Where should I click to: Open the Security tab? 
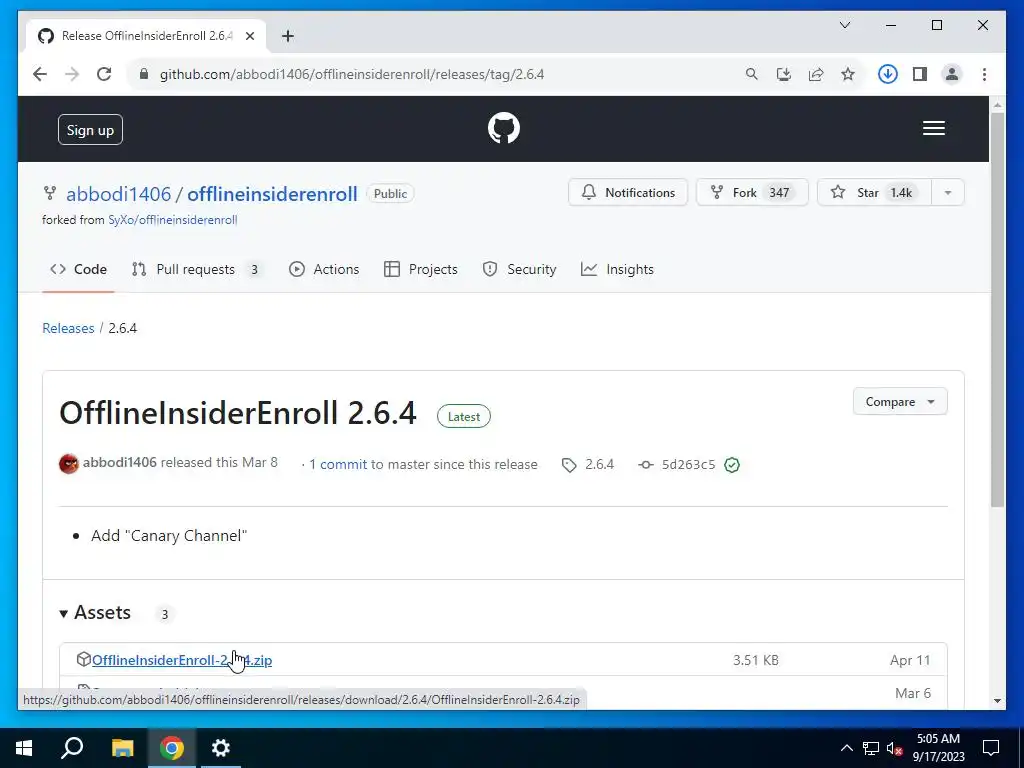coord(519,269)
